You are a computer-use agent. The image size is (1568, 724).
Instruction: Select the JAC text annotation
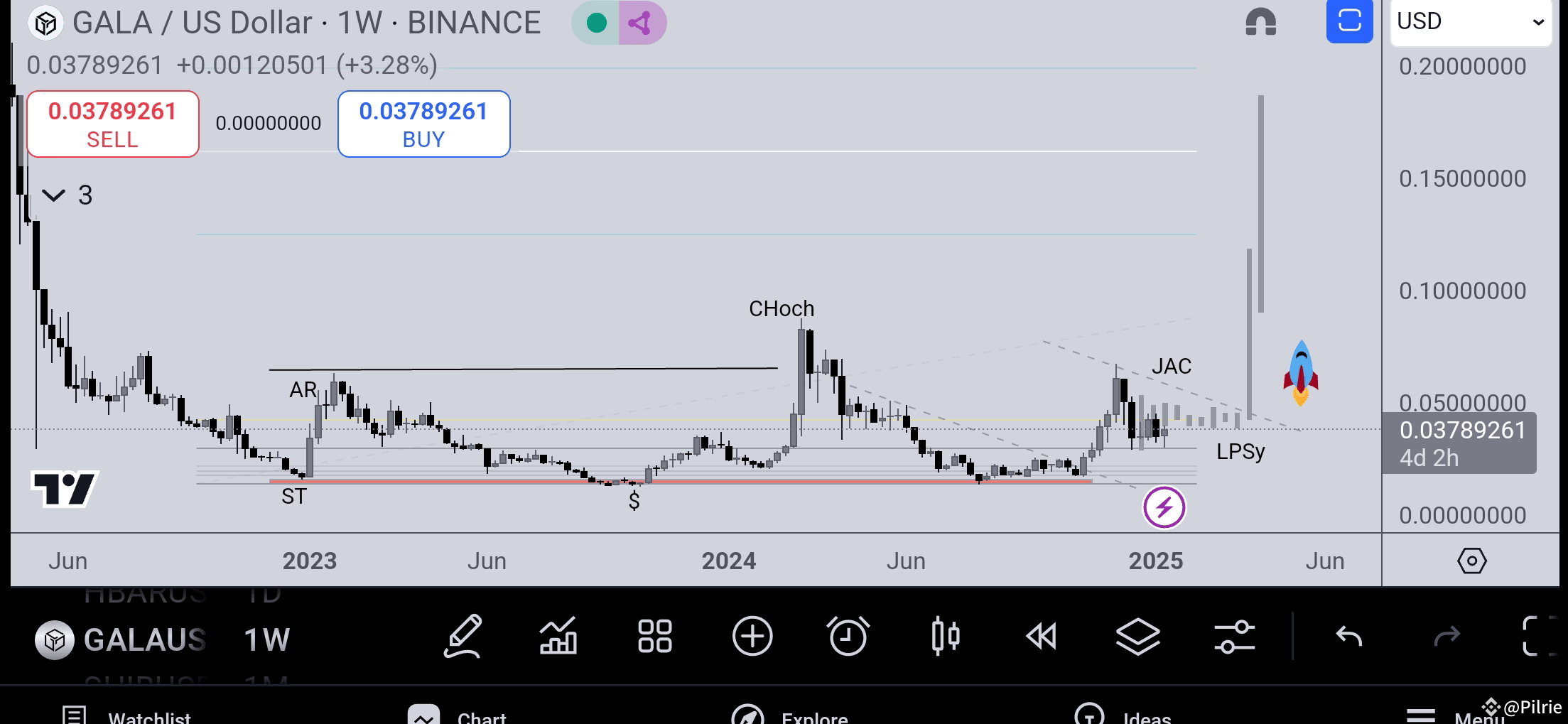tap(1172, 367)
